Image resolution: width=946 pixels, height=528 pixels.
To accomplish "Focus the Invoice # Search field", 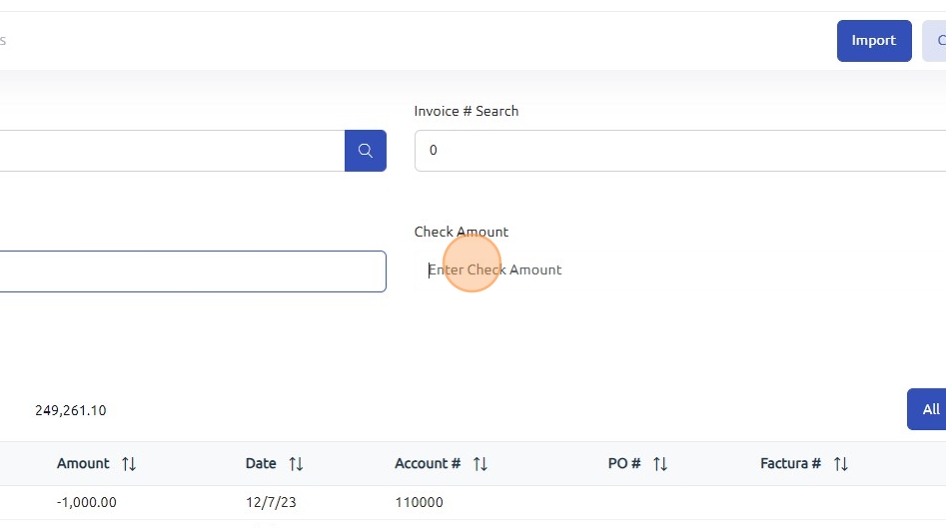I will point(680,151).
